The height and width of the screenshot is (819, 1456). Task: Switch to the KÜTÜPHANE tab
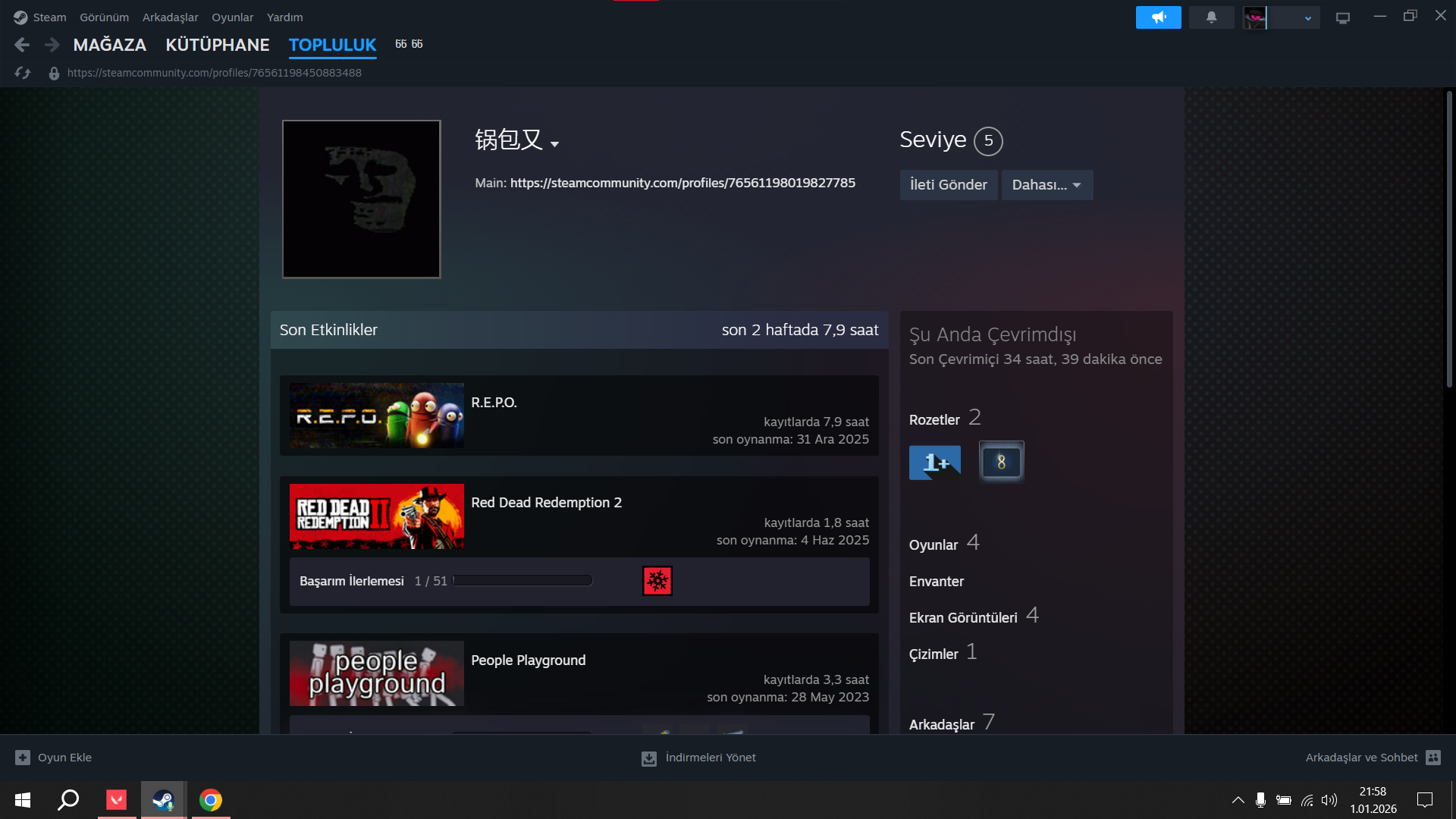[218, 45]
